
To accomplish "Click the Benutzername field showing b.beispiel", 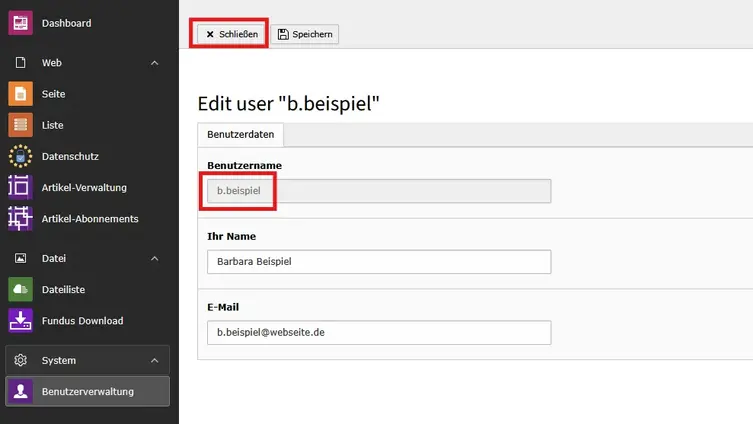I will pyautogui.click(x=378, y=191).
